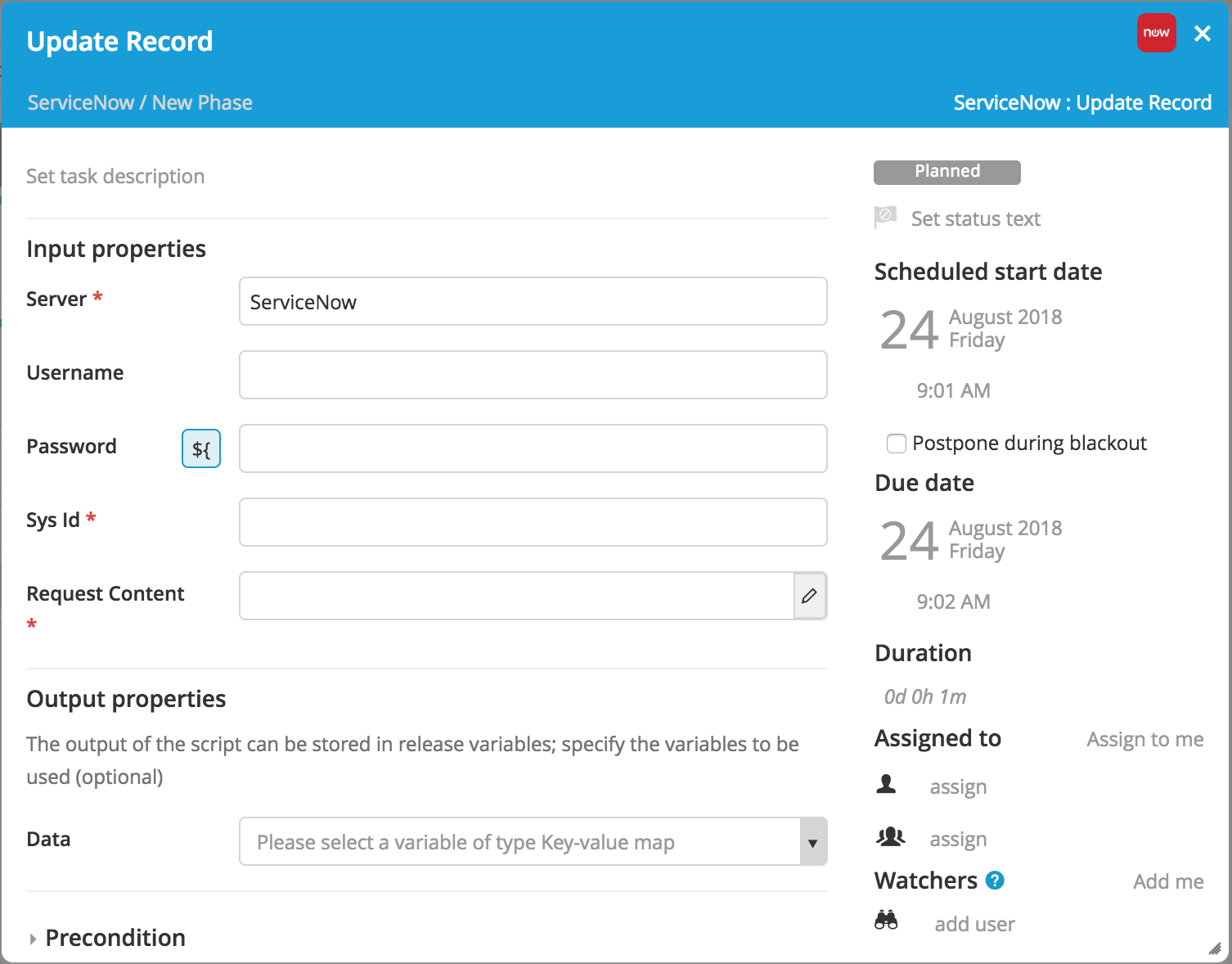Click assign next to team icon

tap(958, 840)
